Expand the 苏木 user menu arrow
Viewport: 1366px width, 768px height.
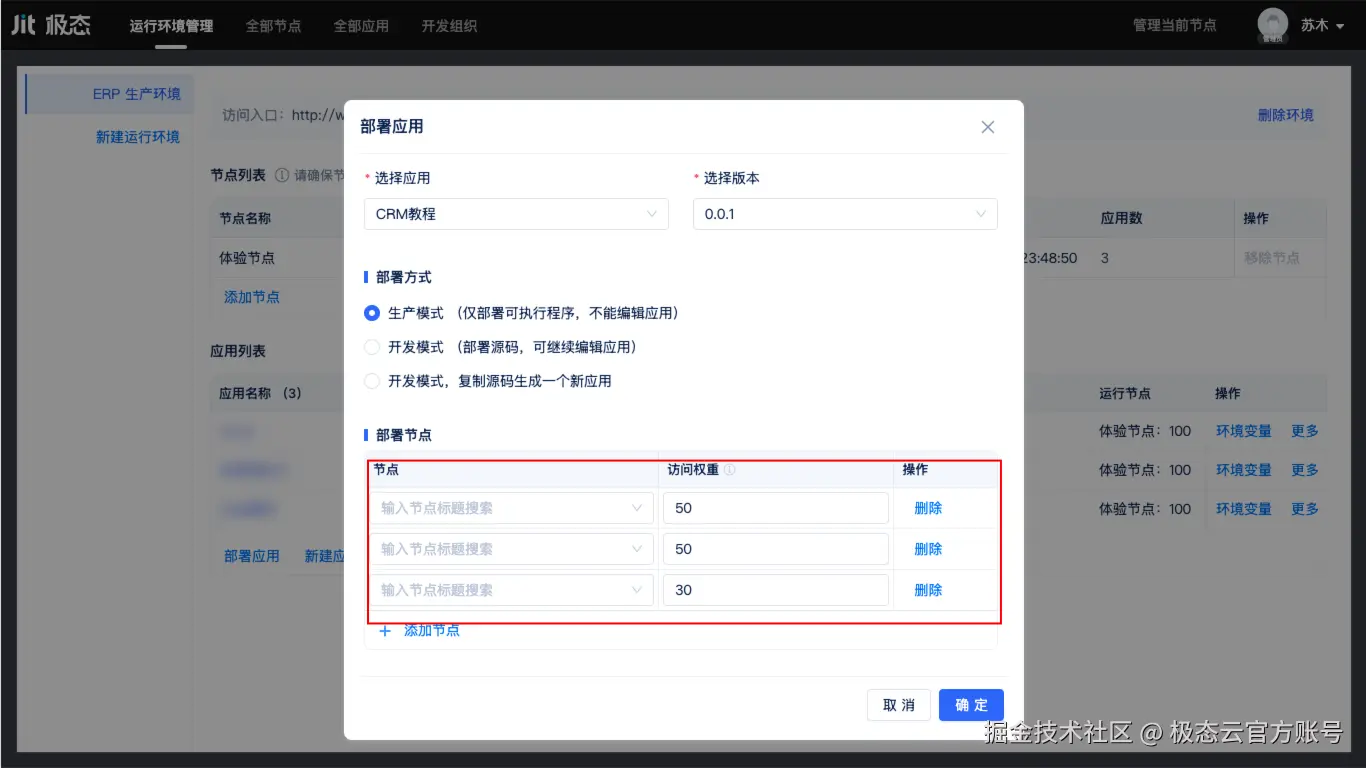(x=1340, y=27)
